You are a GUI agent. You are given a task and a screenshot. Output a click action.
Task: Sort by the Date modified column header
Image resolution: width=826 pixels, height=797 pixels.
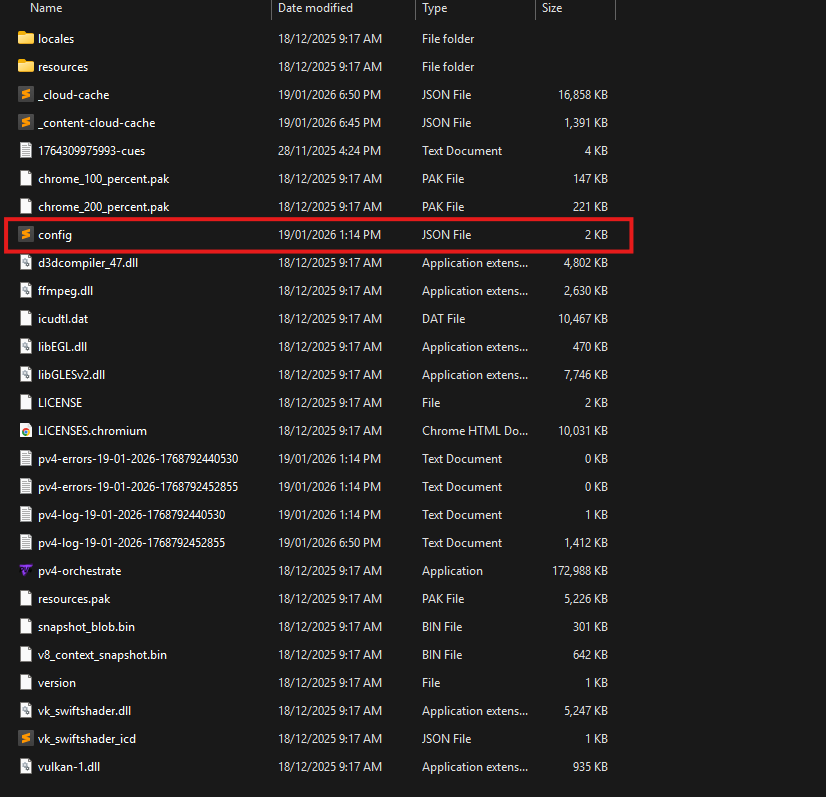tap(315, 8)
